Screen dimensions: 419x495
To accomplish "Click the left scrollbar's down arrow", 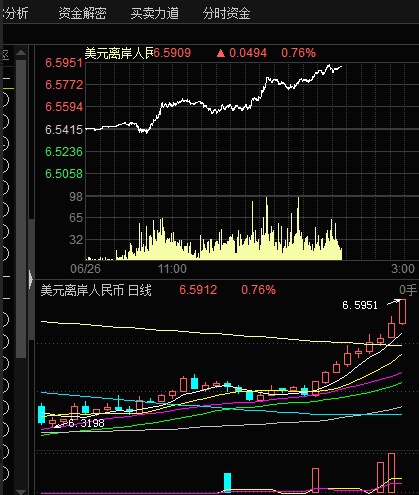I will 21,492.
